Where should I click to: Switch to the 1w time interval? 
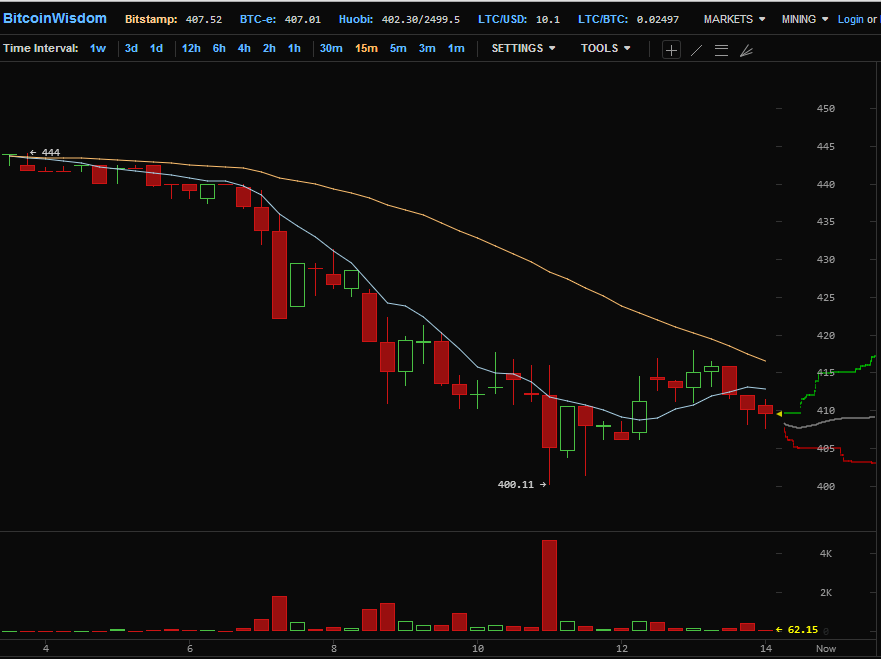click(x=98, y=48)
